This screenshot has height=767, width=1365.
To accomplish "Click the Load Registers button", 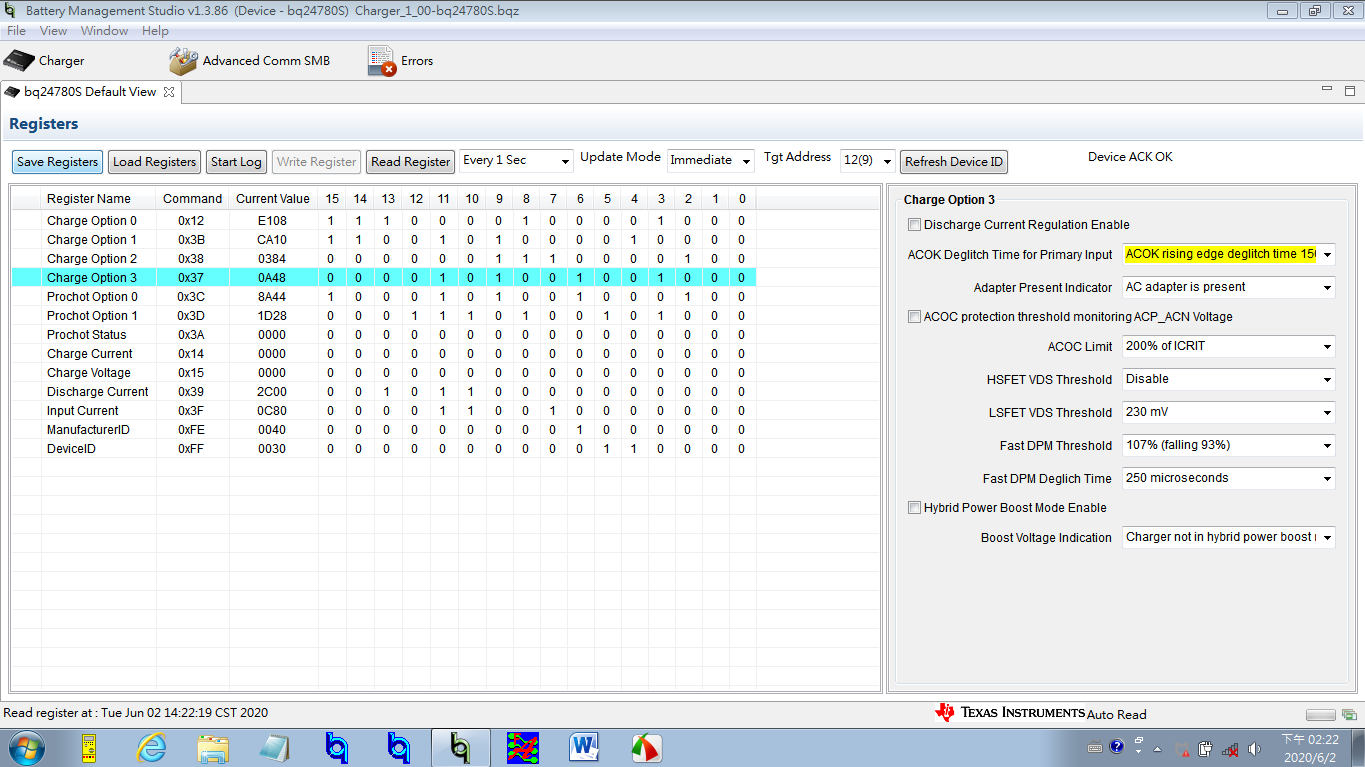I will pos(154,162).
